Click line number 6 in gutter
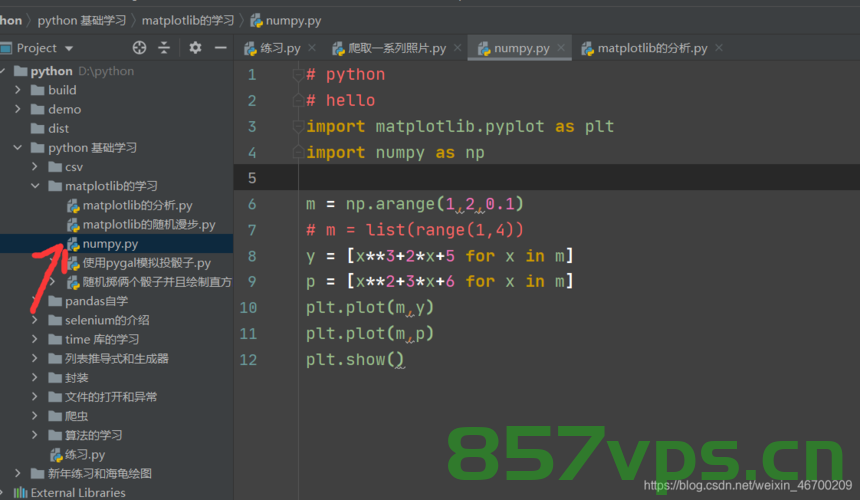860x500 pixels. (252, 204)
